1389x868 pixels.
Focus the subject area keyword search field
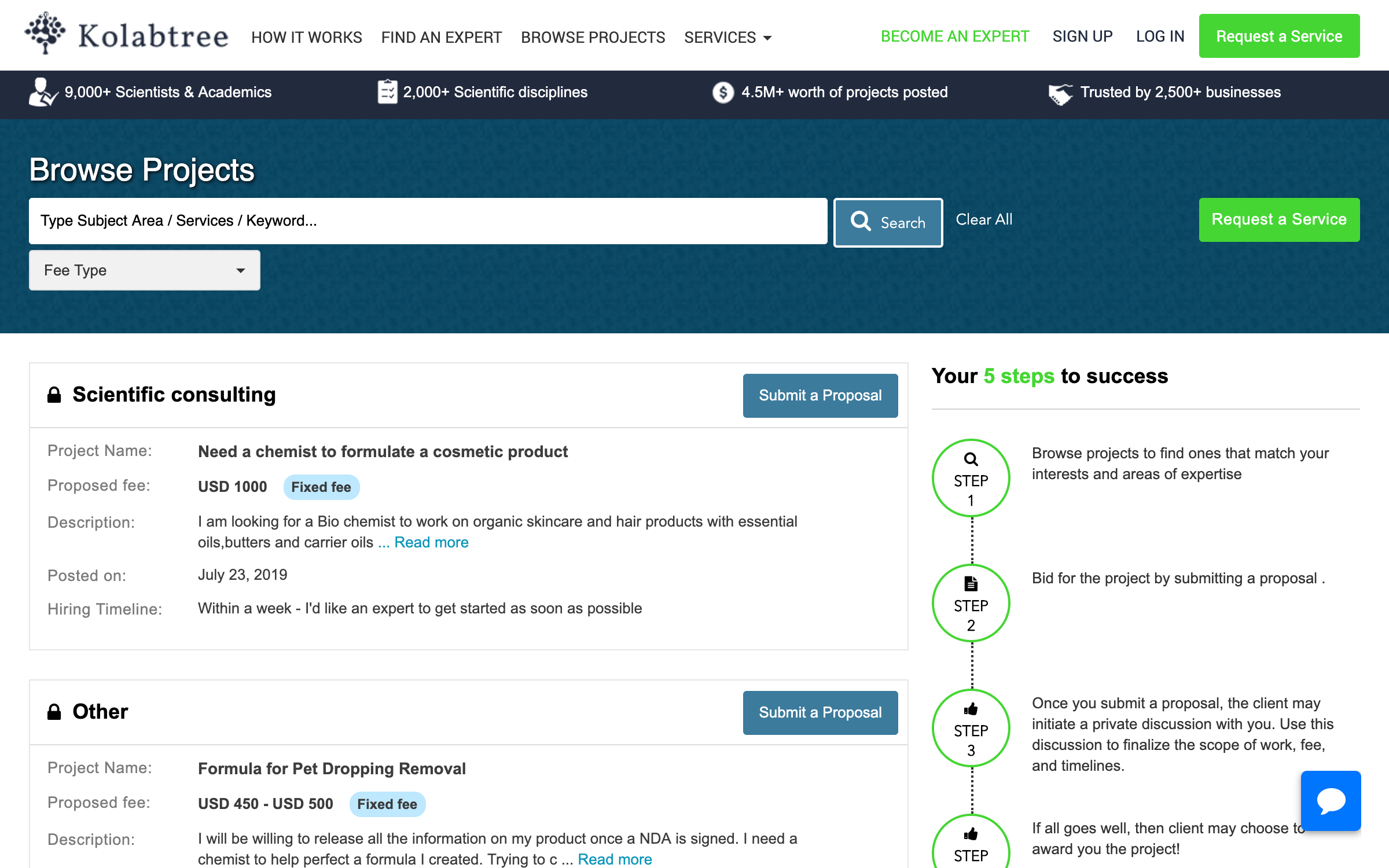(x=428, y=221)
